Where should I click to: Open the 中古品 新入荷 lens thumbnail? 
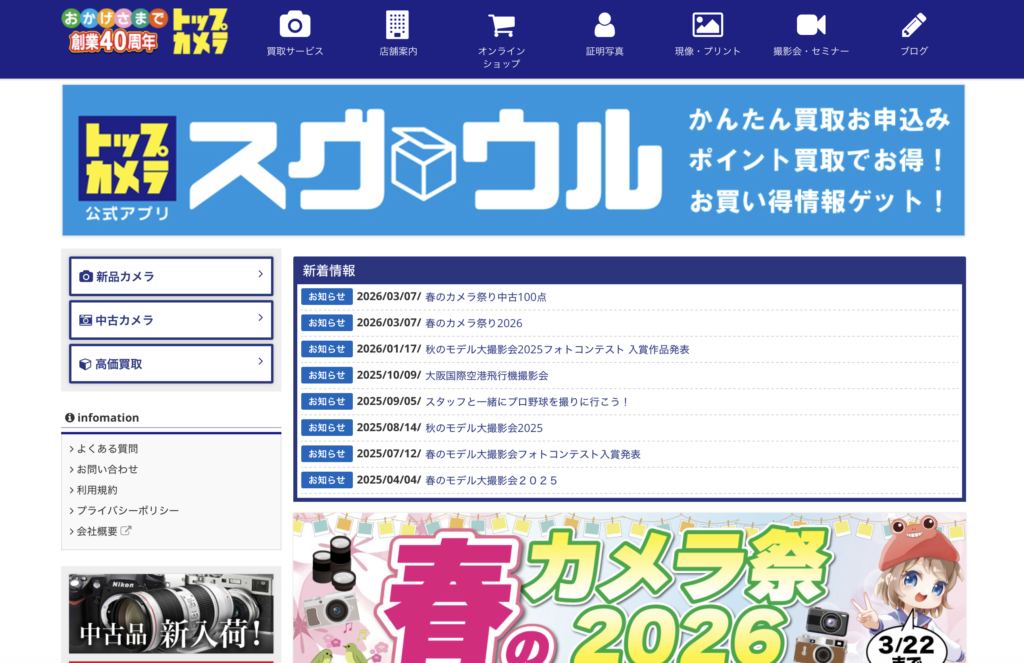point(171,614)
